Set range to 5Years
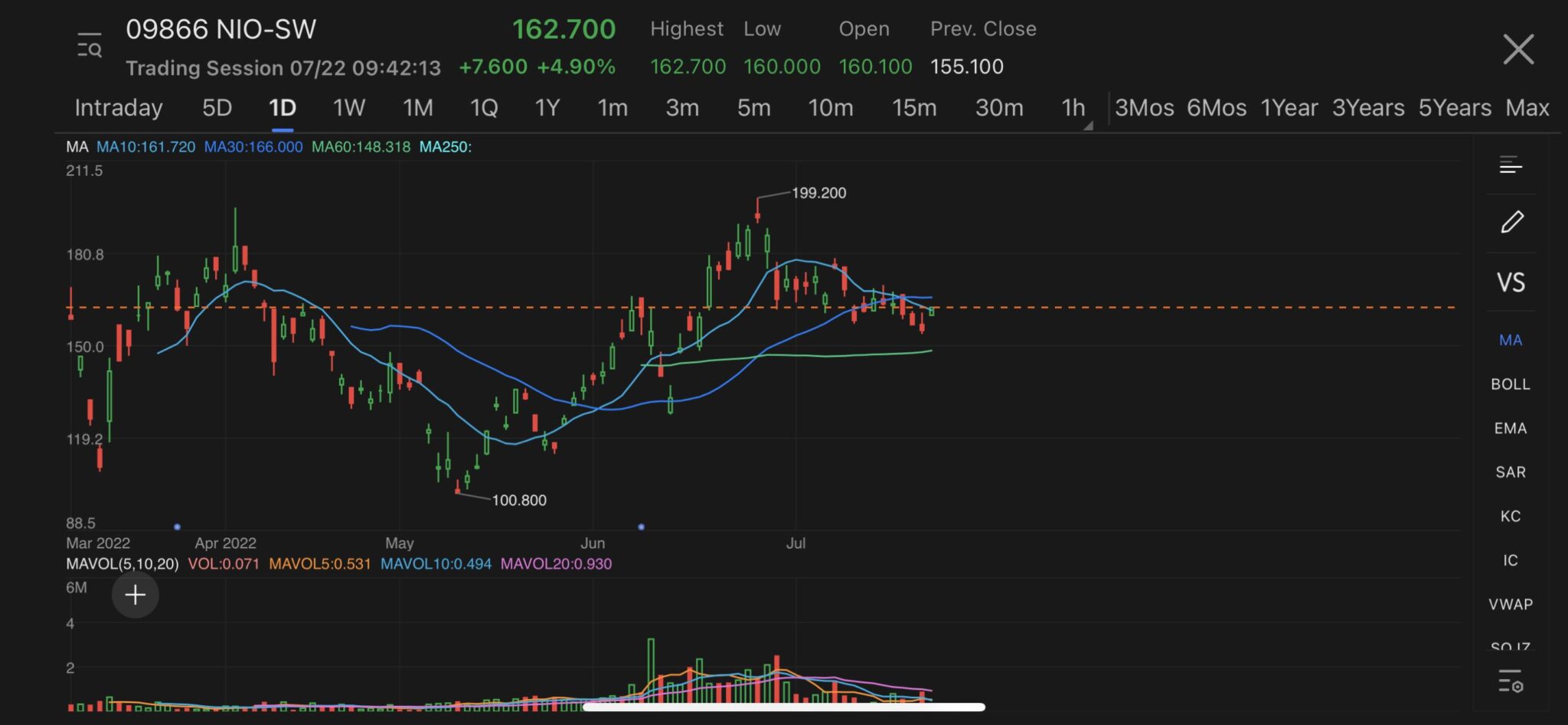 [1455, 108]
